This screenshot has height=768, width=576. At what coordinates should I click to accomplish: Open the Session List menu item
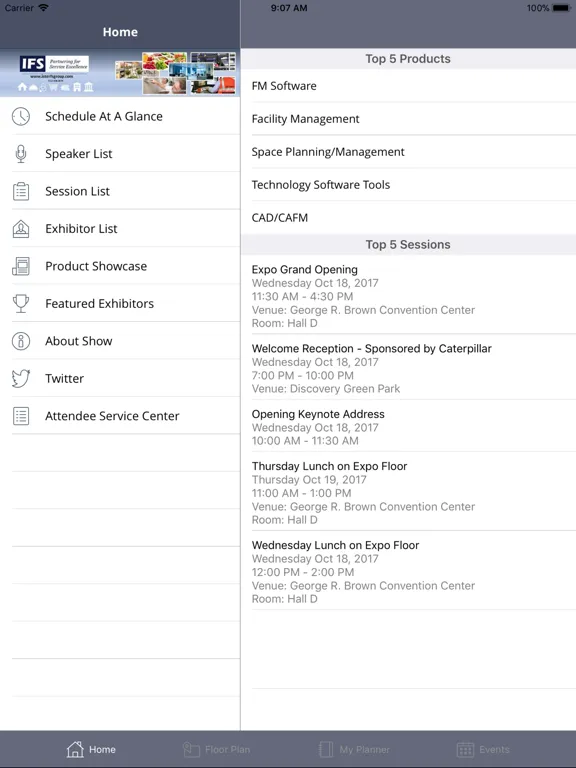pyautogui.click(x=120, y=192)
